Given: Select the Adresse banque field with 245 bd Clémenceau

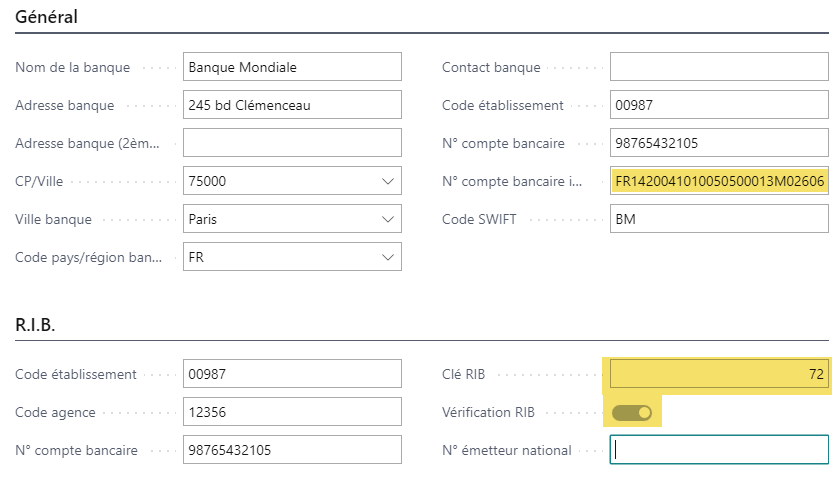Looking at the screenshot, I should 292,105.
